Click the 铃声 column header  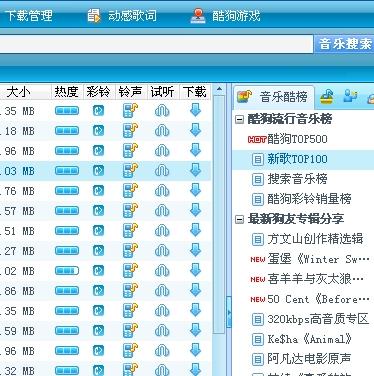(x=131, y=92)
